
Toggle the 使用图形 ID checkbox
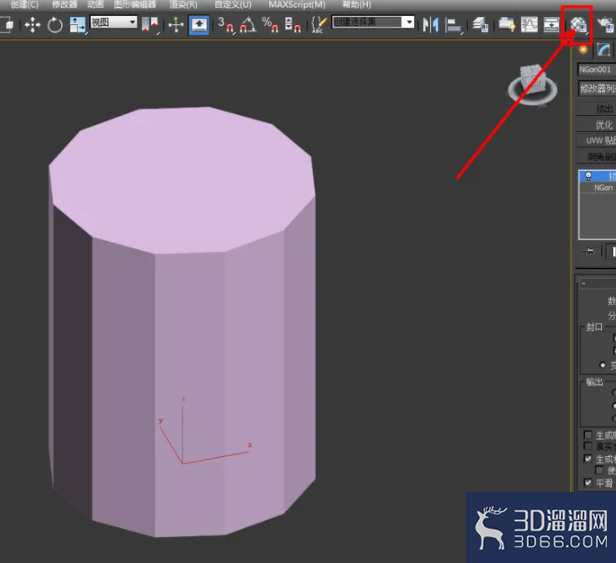click(599, 470)
